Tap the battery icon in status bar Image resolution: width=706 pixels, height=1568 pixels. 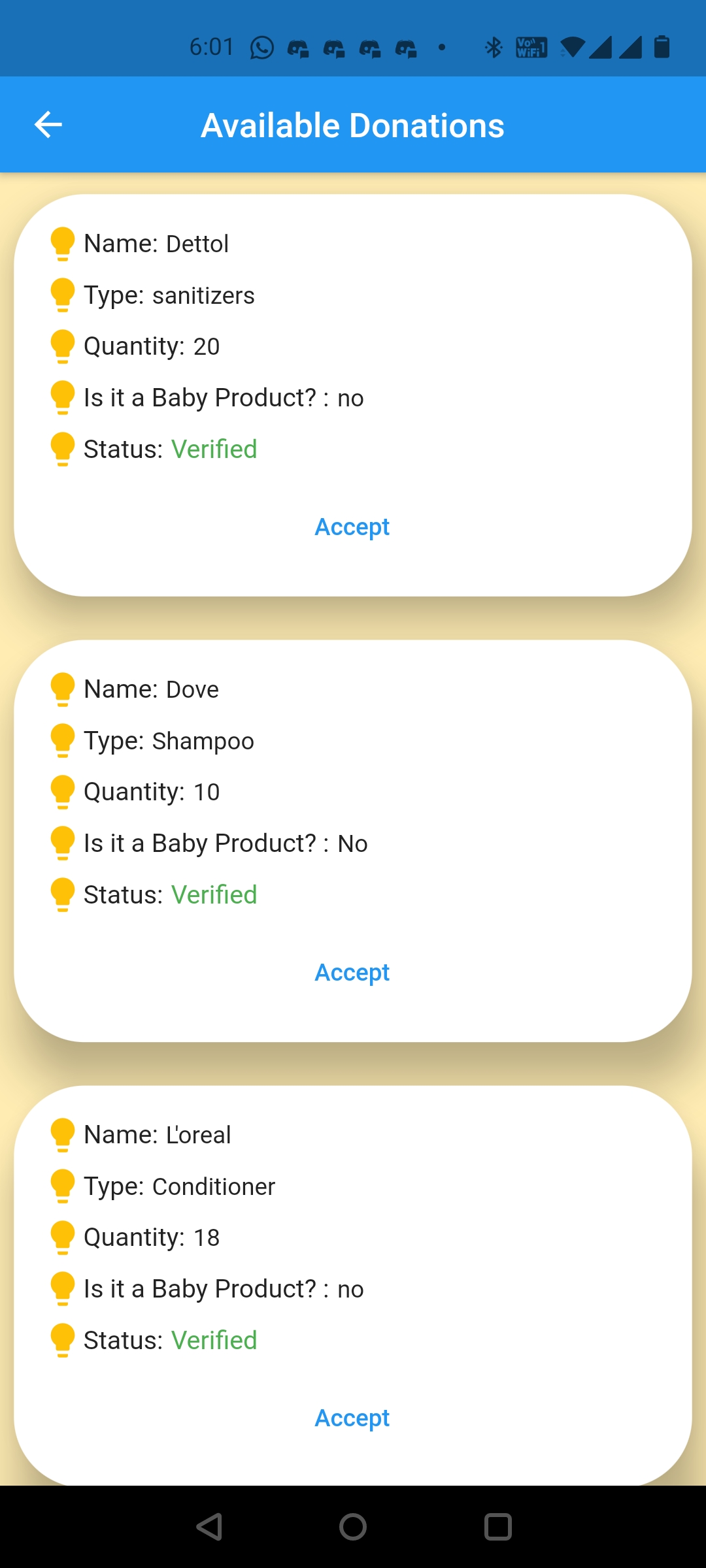[x=662, y=47]
